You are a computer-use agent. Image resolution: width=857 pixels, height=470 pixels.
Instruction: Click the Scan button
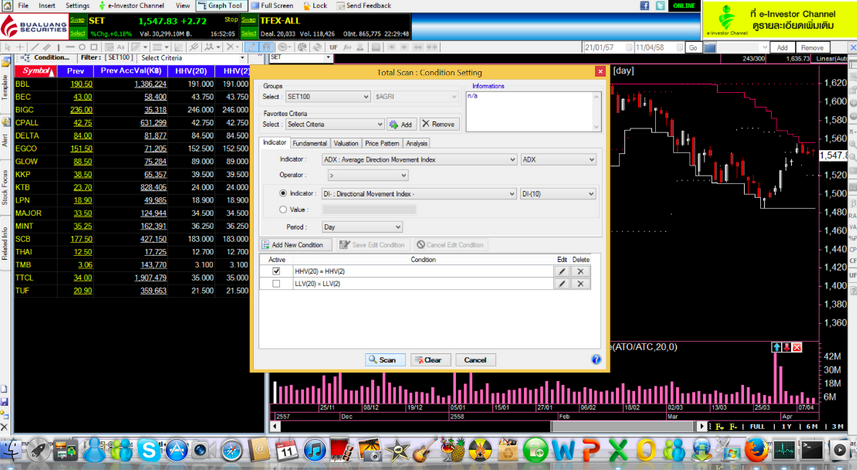[385, 360]
